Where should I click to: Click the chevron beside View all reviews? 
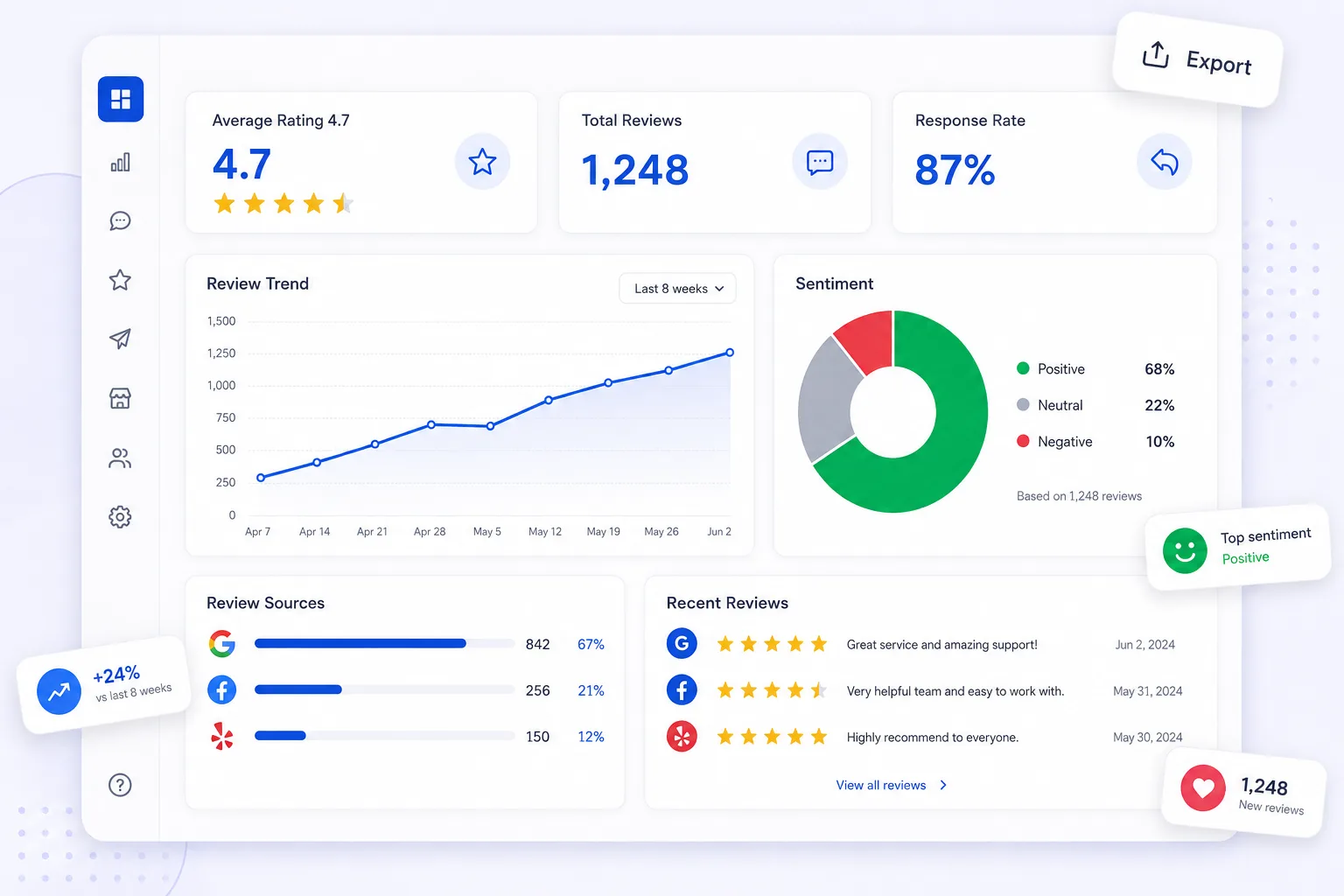(x=943, y=785)
